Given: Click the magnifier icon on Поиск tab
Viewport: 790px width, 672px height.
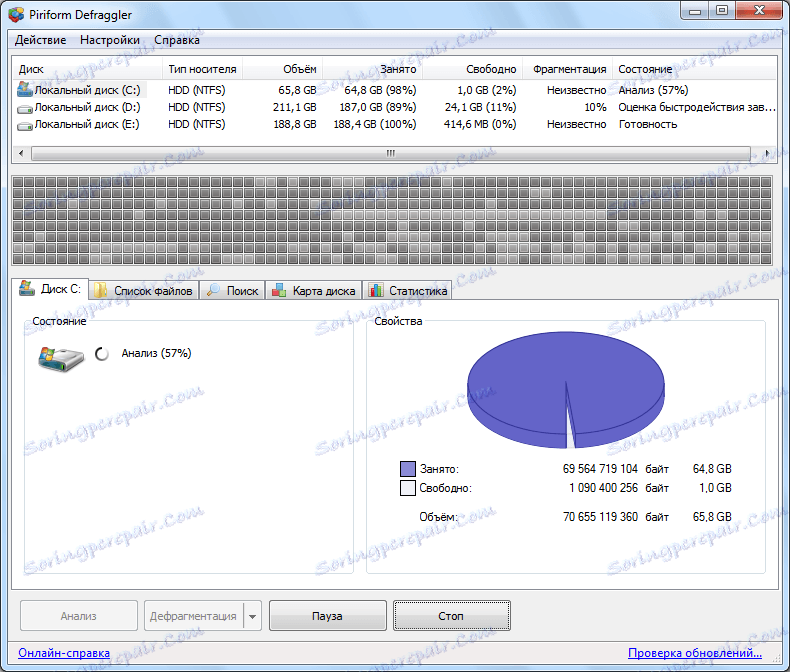Looking at the screenshot, I should tap(214, 290).
